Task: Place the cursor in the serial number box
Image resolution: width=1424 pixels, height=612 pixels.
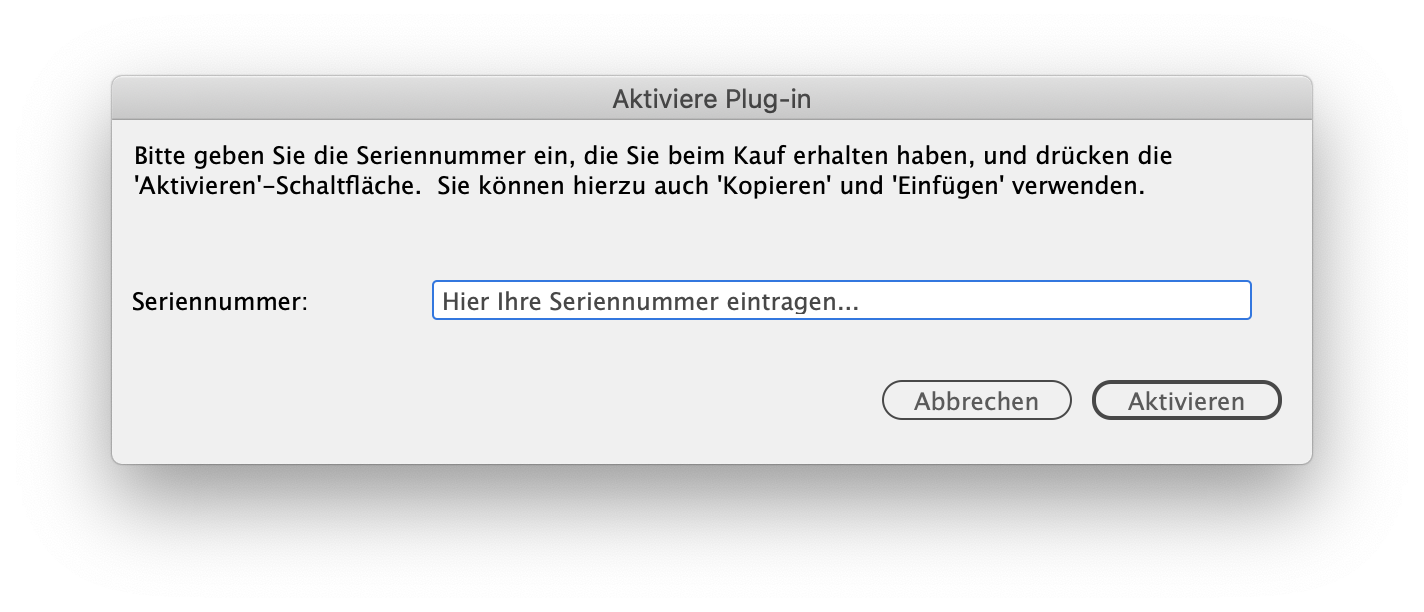Action: pyautogui.click(x=840, y=301)
